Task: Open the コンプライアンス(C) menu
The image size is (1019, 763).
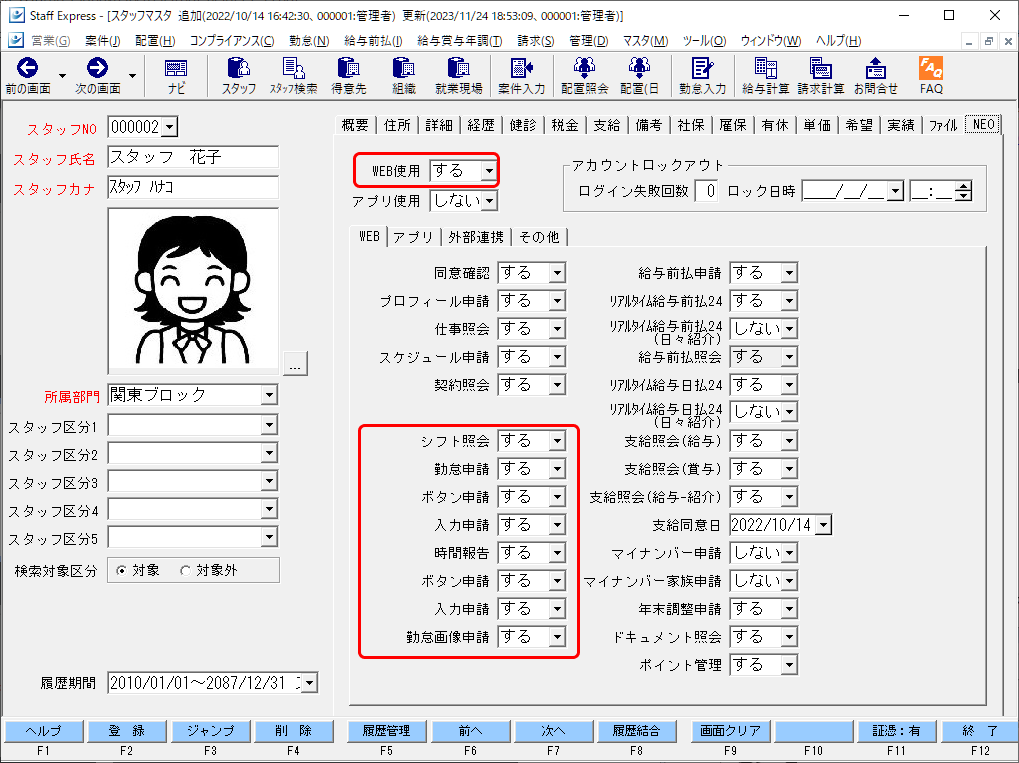Action: pos(232,40)
